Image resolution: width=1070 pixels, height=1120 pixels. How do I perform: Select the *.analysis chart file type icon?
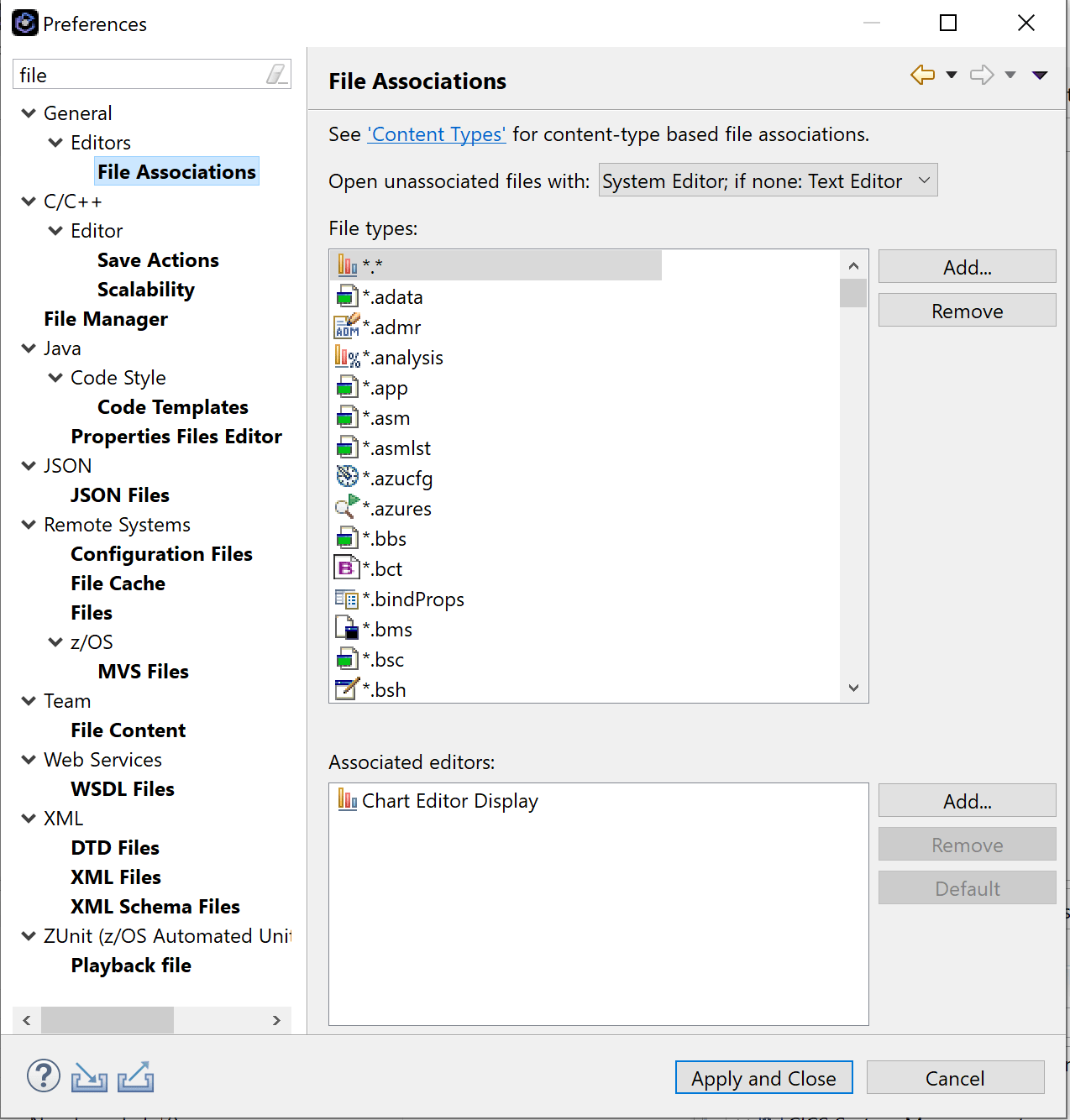(347, 356)
